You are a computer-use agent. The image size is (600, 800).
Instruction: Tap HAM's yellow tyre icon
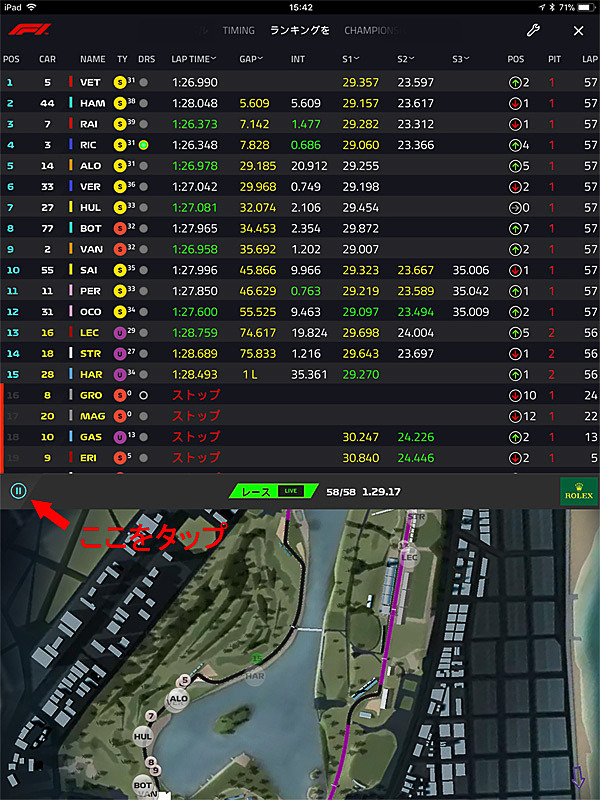(x=120, y=103)
